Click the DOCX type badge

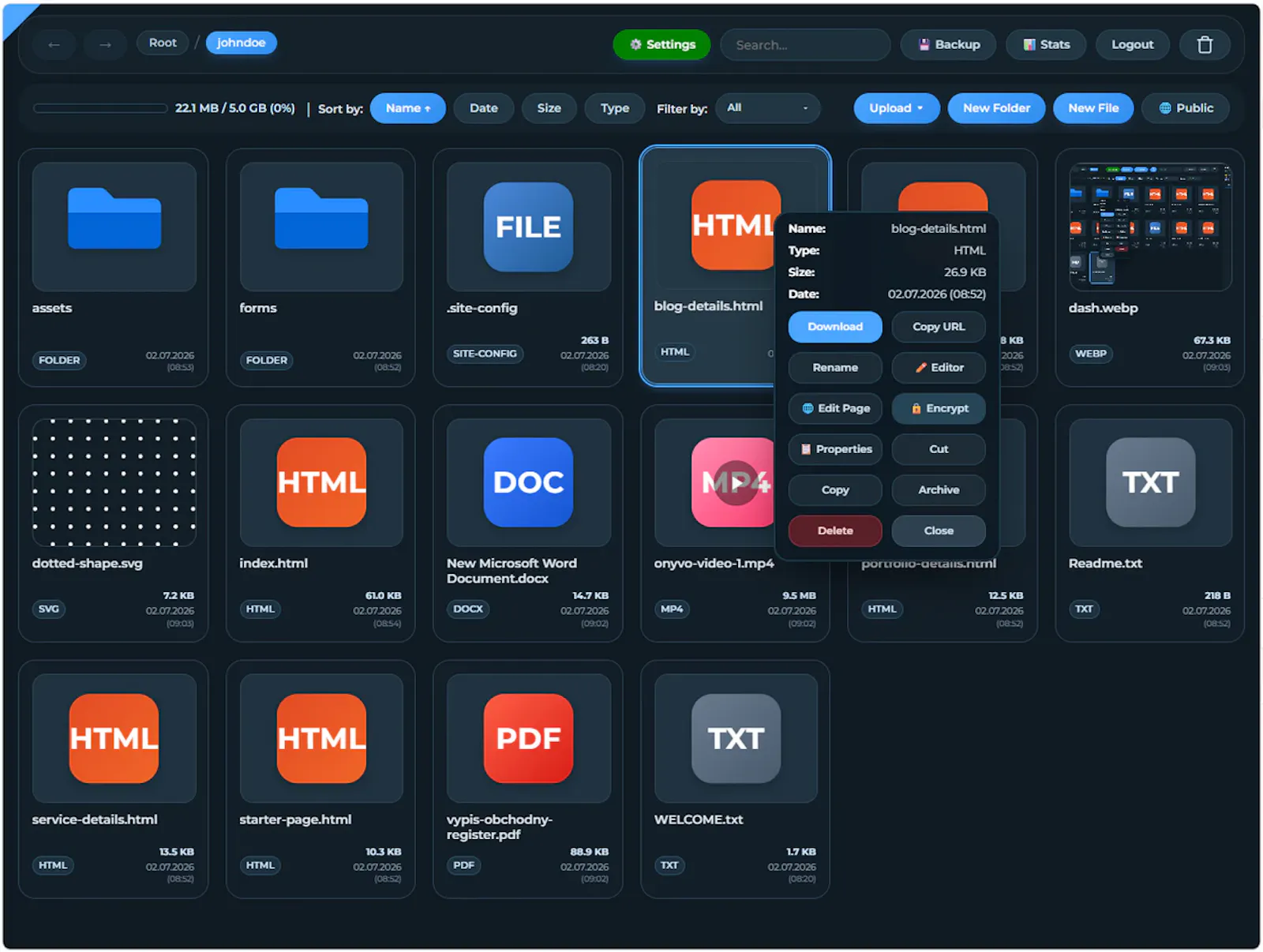(468, 609)
